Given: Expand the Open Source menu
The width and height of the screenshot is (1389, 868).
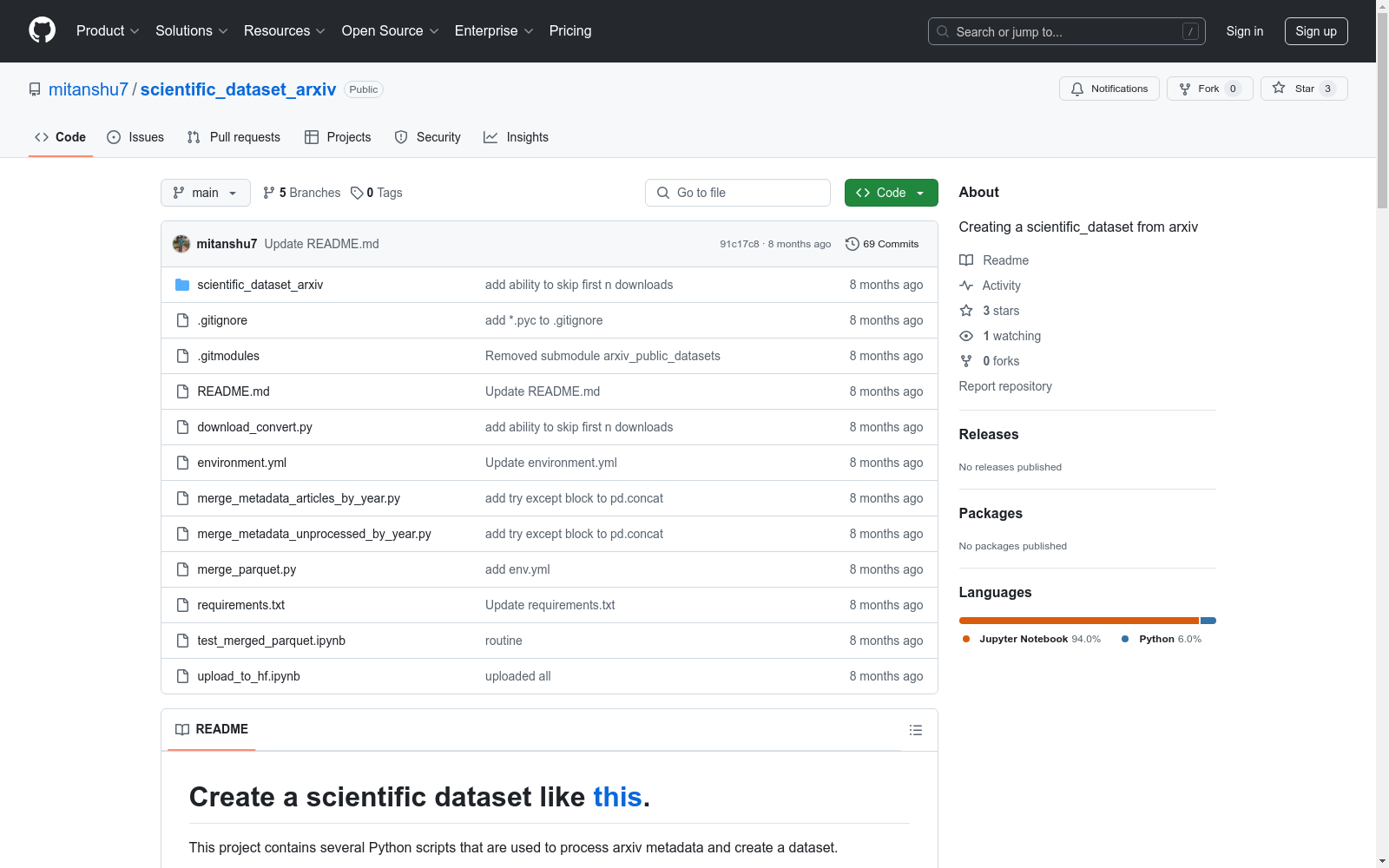Looking at the screenshot, I should (391, 31).
